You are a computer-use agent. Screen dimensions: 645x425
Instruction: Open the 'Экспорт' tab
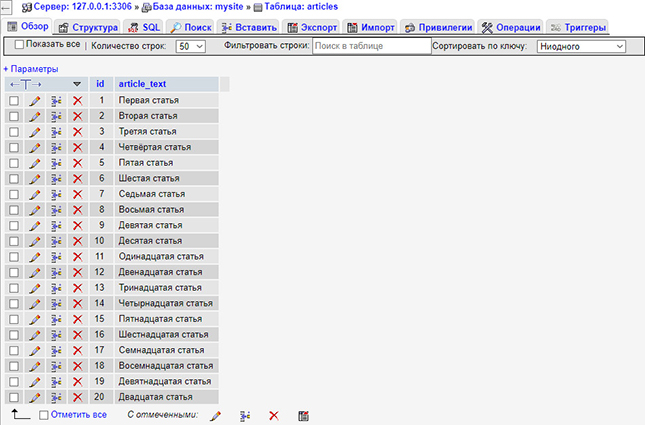pyautogui.click(x=312, y=27)
